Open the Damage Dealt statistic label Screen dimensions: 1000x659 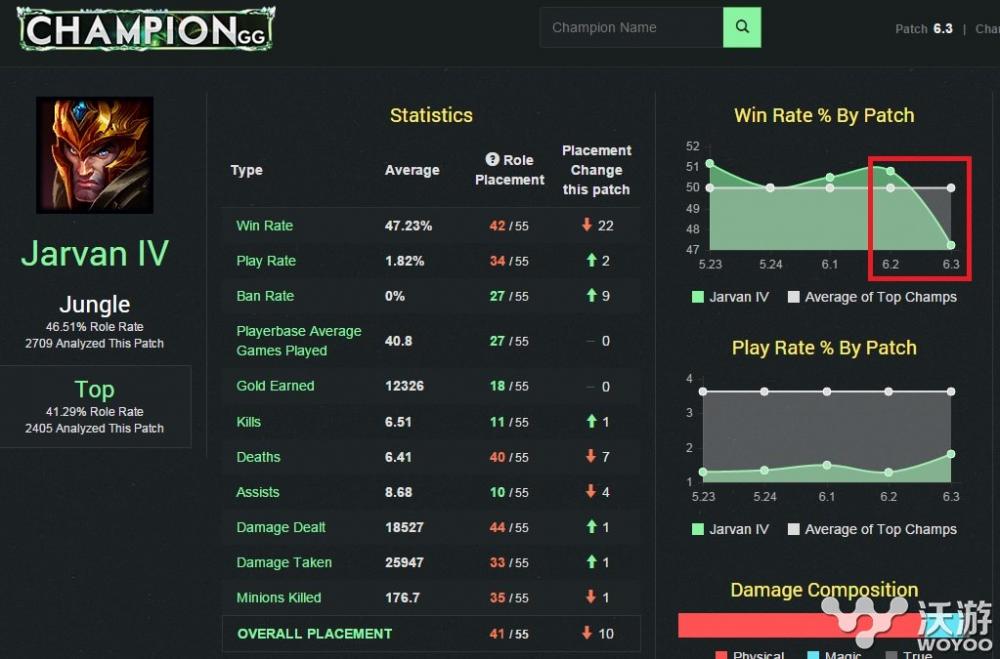pyautogui.click(x=281, y=528)
